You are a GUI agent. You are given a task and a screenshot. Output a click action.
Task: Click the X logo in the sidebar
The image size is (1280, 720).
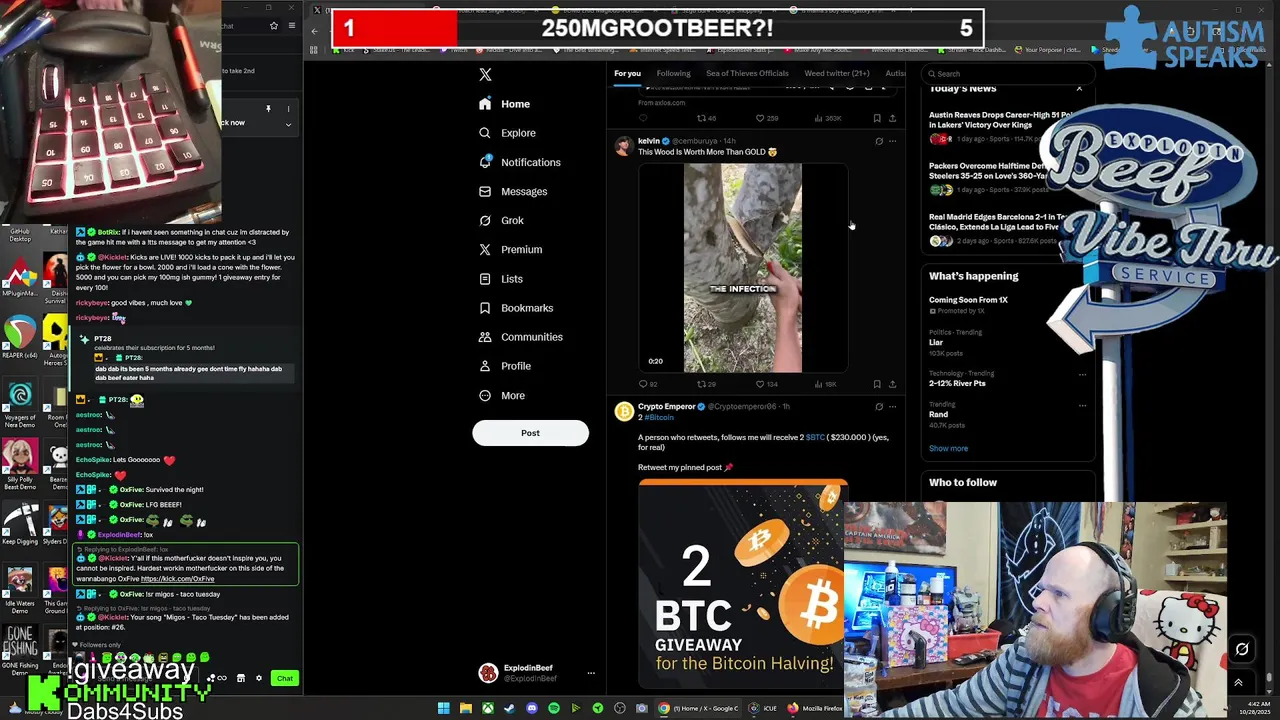click(485, 74)
